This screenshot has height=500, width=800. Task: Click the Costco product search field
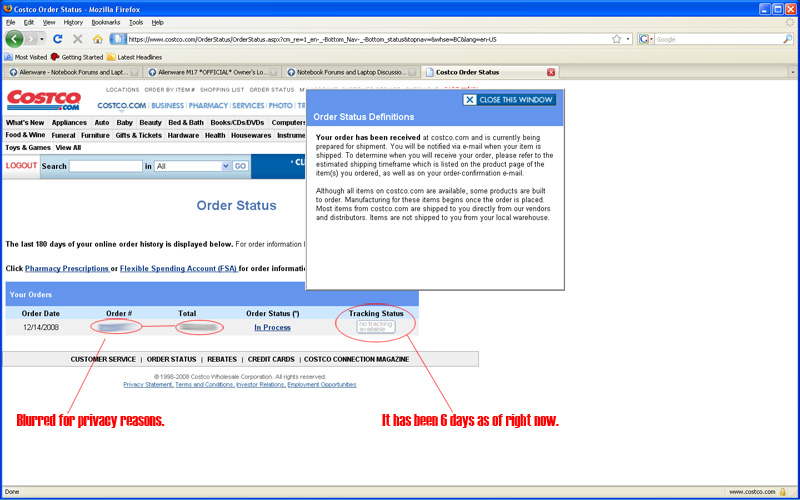[x=106, y=166]
